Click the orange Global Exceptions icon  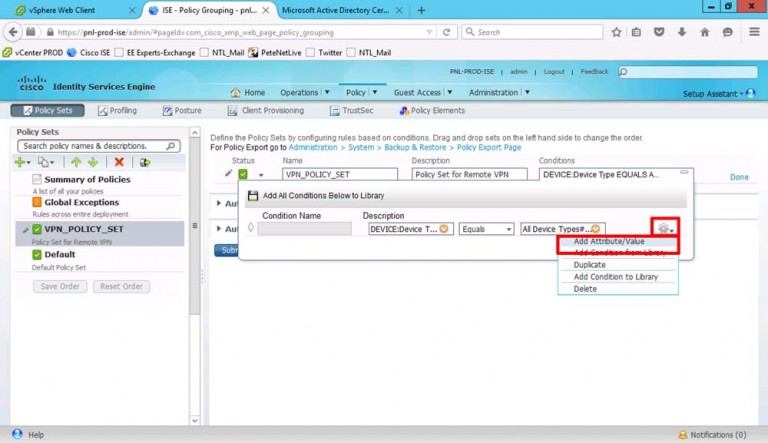(37, 202)
